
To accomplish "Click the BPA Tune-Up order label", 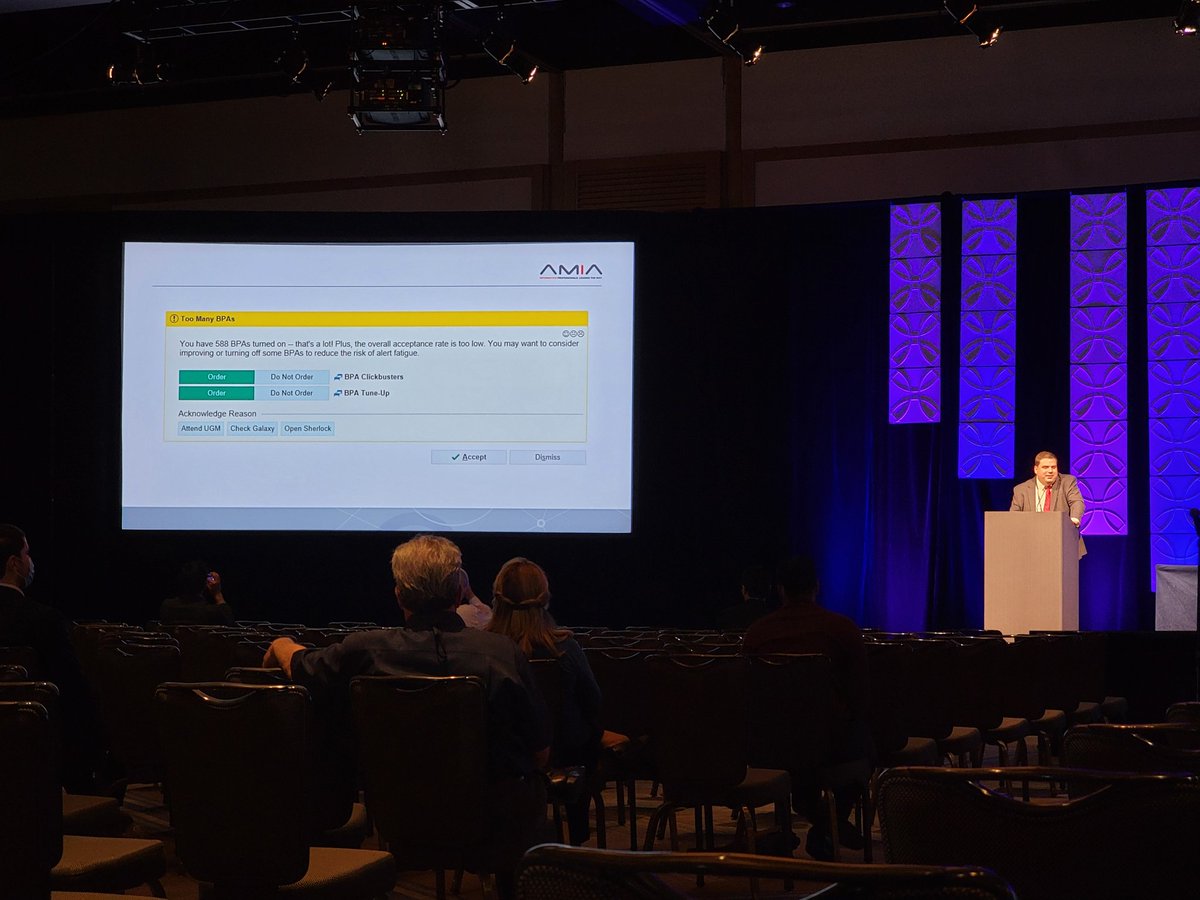I will point(367,393).
